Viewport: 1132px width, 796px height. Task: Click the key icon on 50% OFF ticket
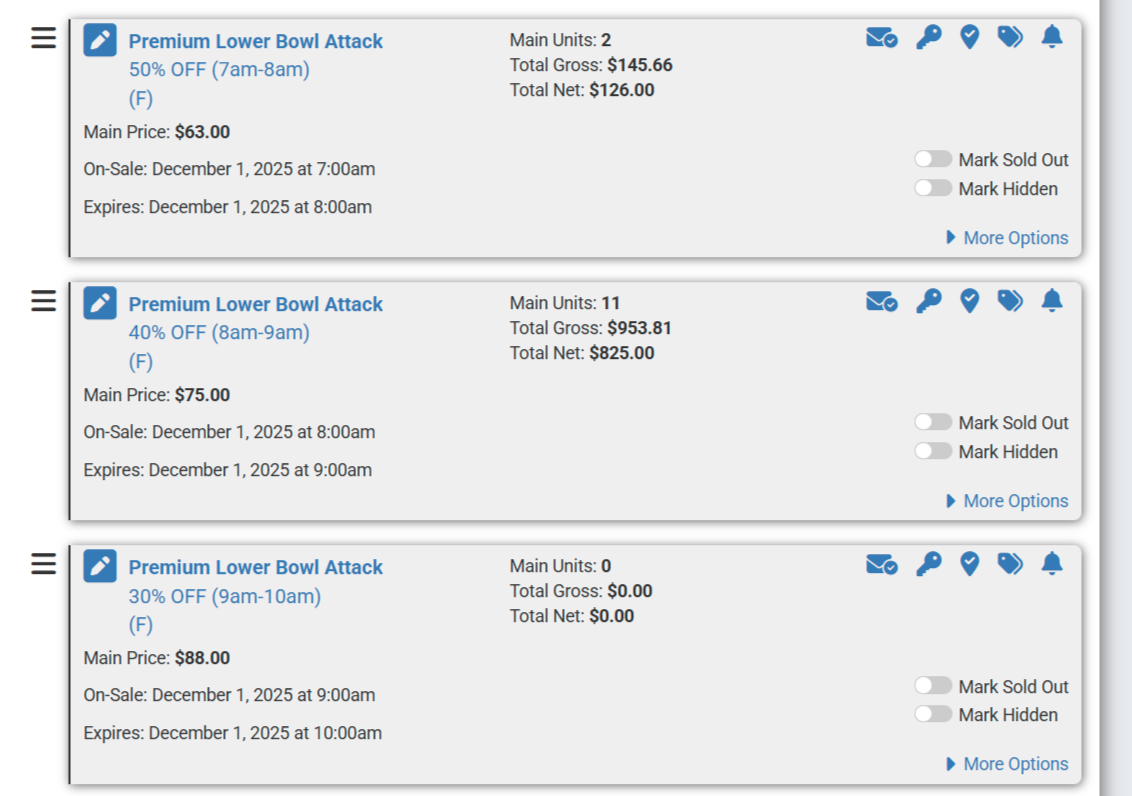(929, 38)
